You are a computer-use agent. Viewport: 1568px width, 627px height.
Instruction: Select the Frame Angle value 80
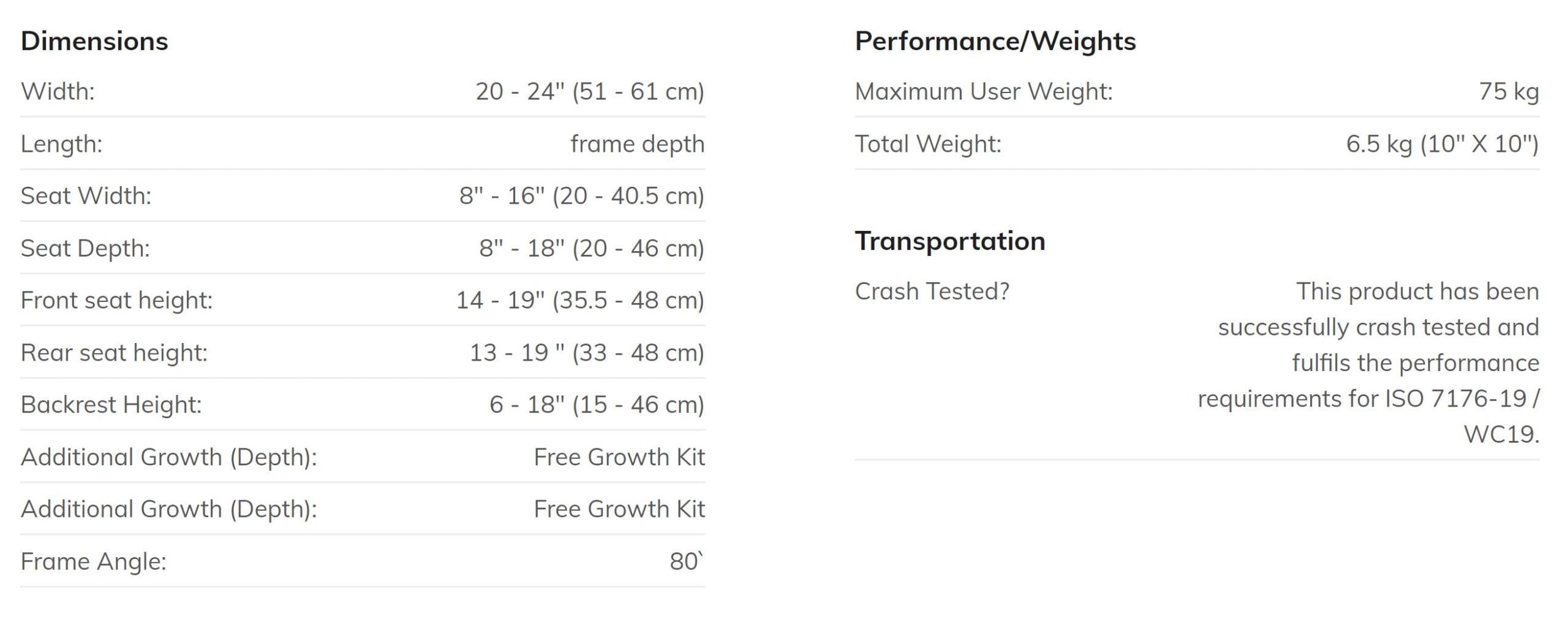[x=686, y=561]
